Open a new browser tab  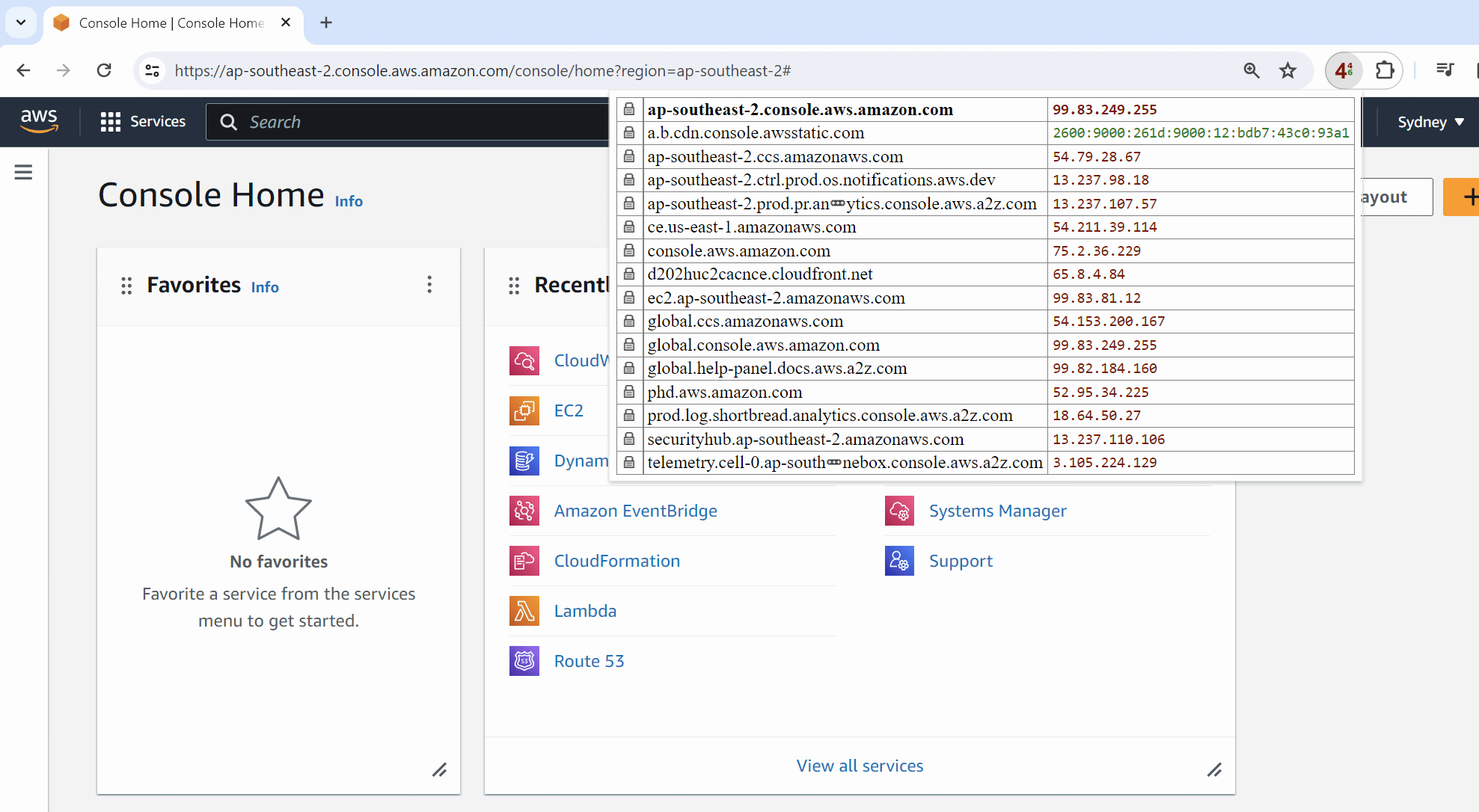pyautogui.click(x=325, y=22)
